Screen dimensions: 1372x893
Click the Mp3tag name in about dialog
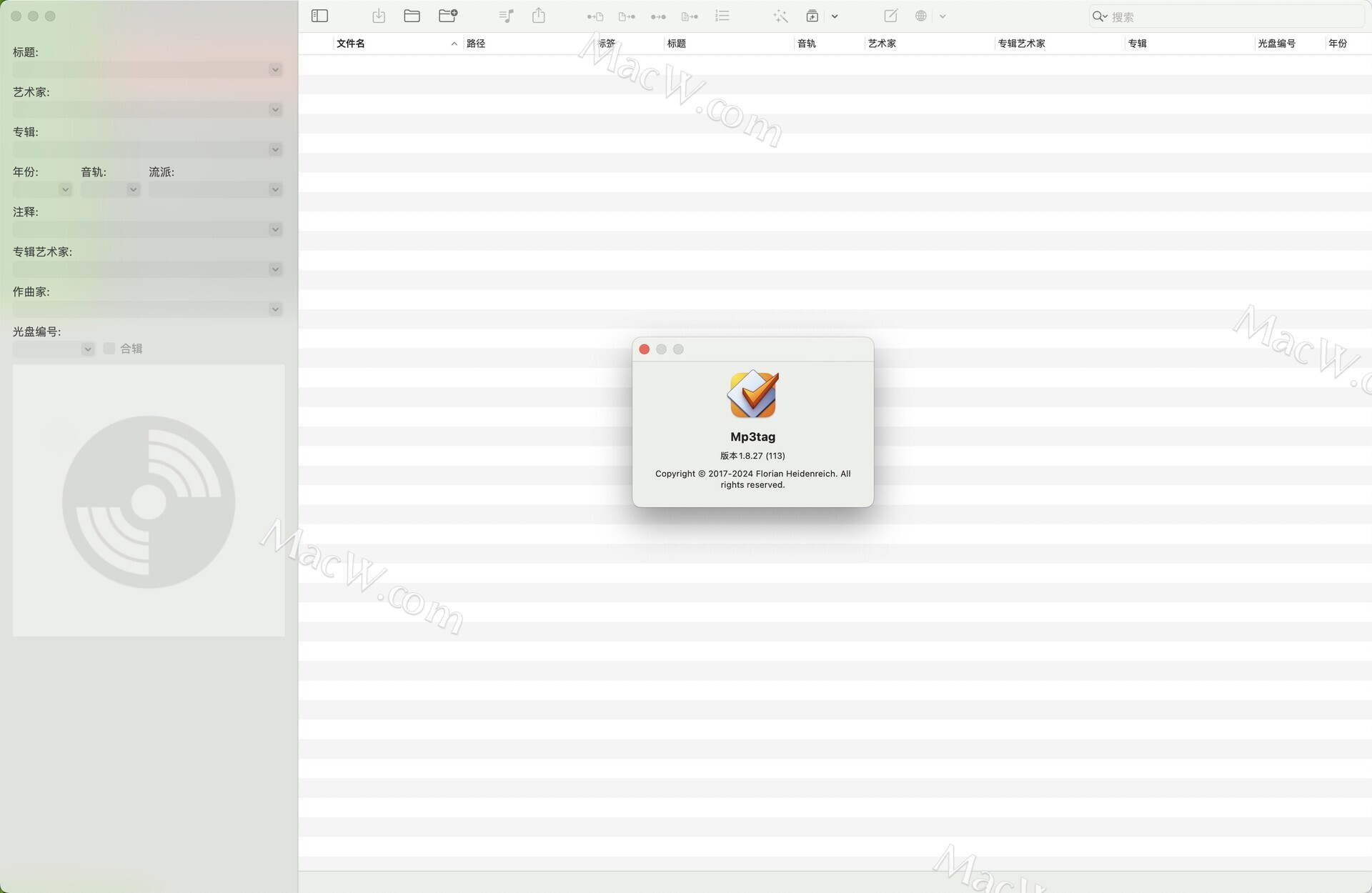[x=752, y=436]
